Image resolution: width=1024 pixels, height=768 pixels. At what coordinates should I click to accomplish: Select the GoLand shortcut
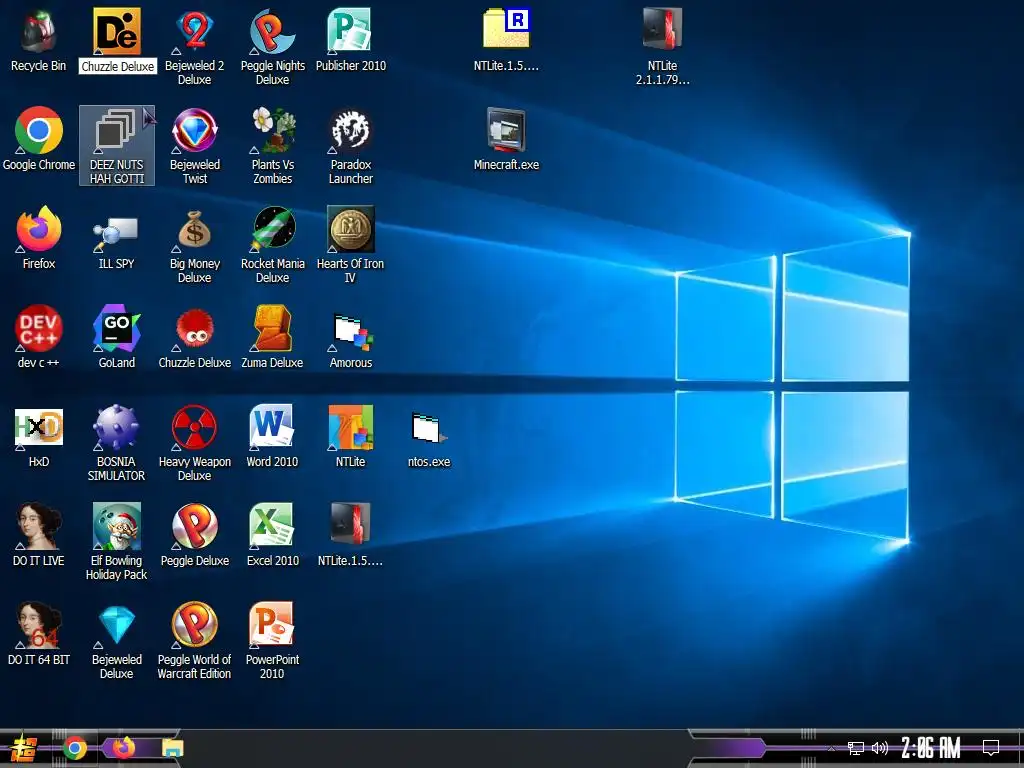[117, 336]
